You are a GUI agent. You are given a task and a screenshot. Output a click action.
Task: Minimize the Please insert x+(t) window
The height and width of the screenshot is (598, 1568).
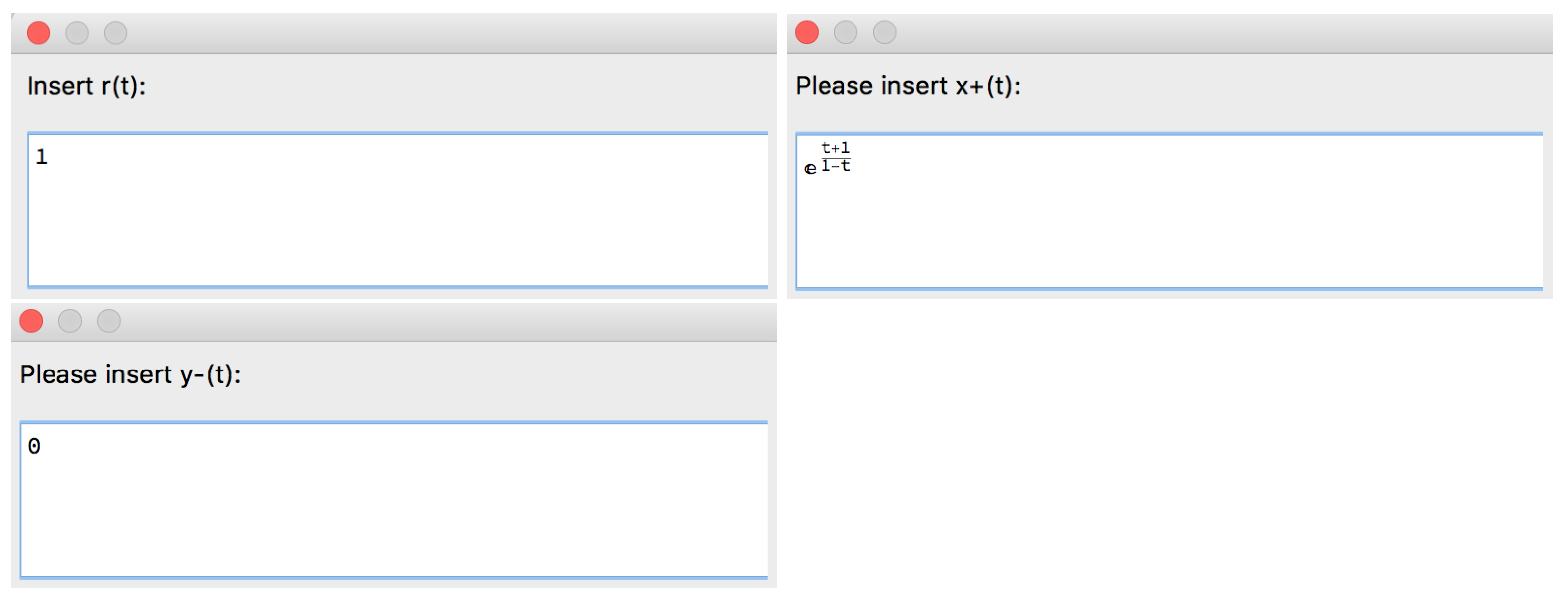point(846,32)
